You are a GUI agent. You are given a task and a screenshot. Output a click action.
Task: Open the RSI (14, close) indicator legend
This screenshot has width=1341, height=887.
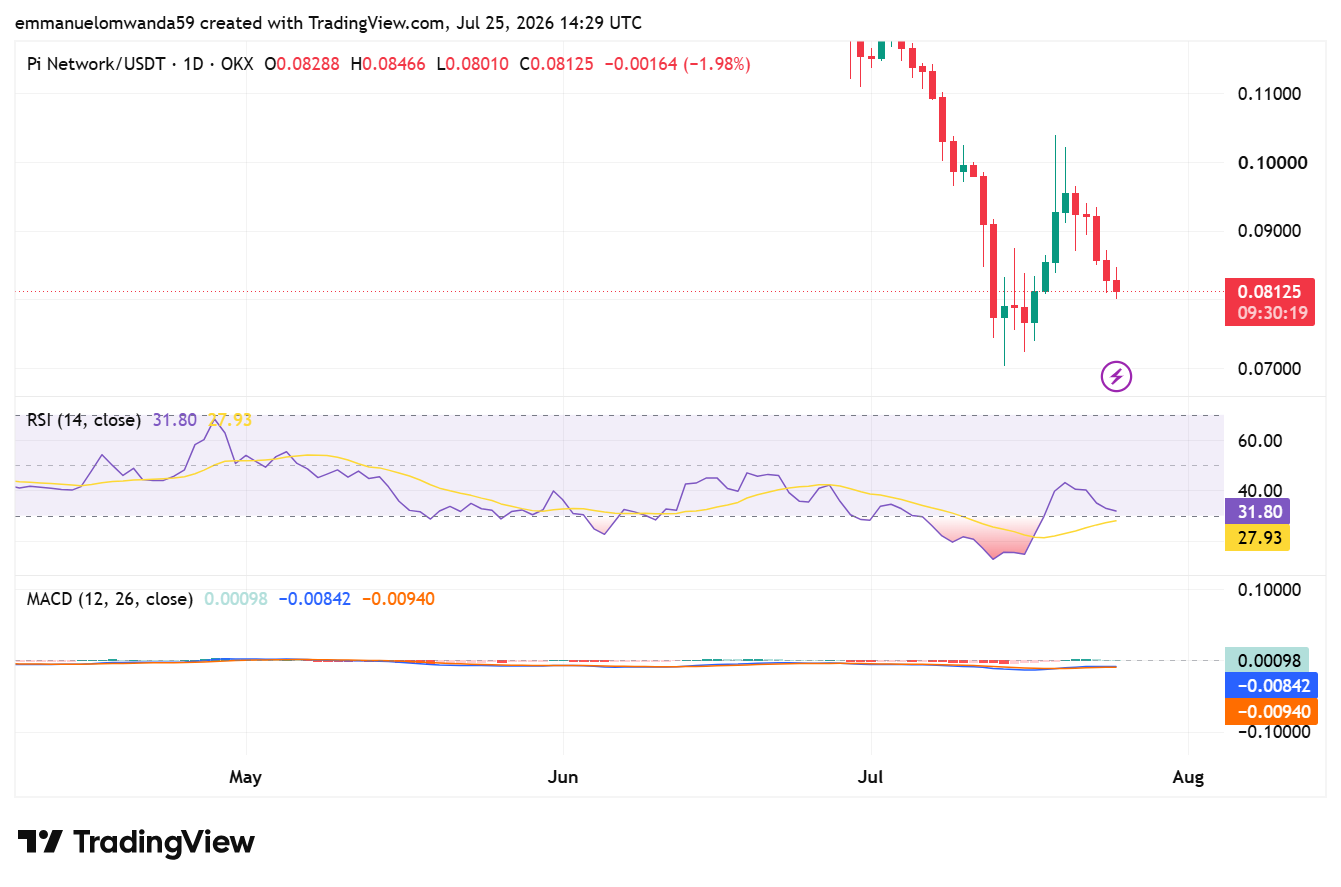coord(84,420)
